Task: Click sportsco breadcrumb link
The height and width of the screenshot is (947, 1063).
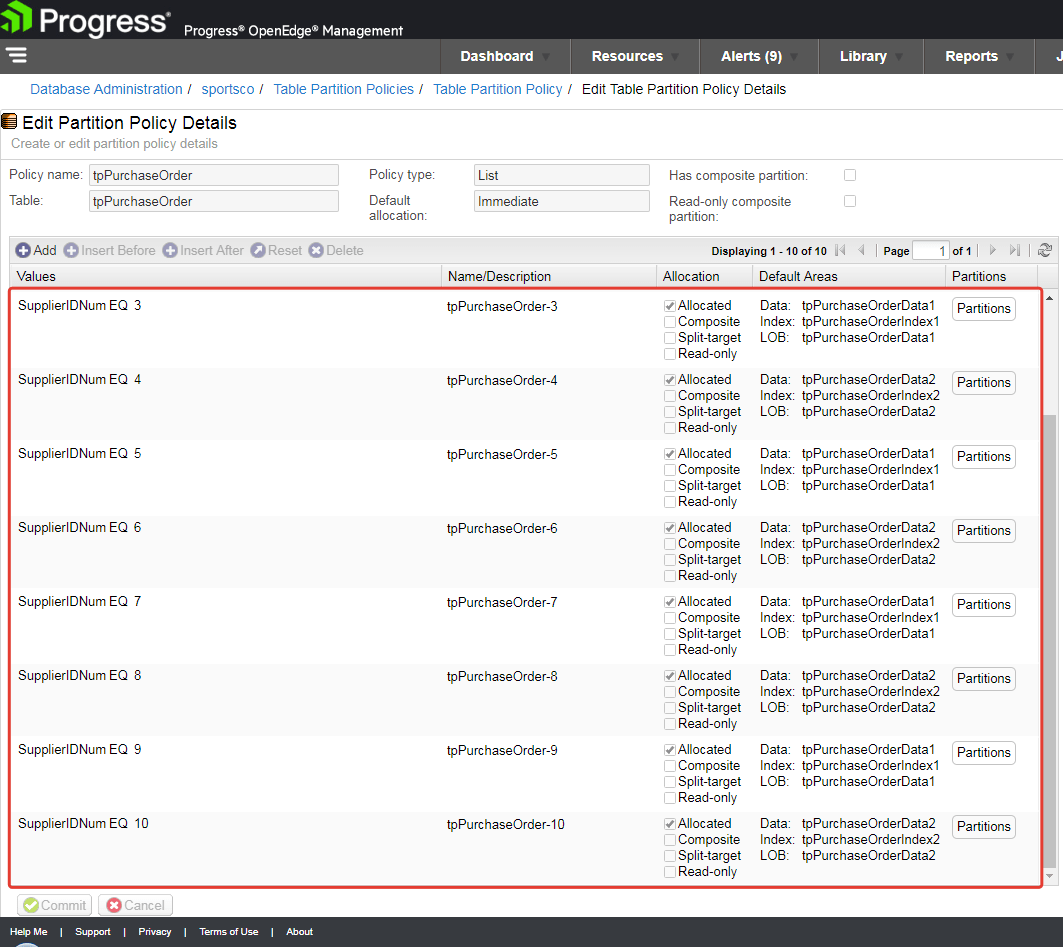Action: [228, 89]
